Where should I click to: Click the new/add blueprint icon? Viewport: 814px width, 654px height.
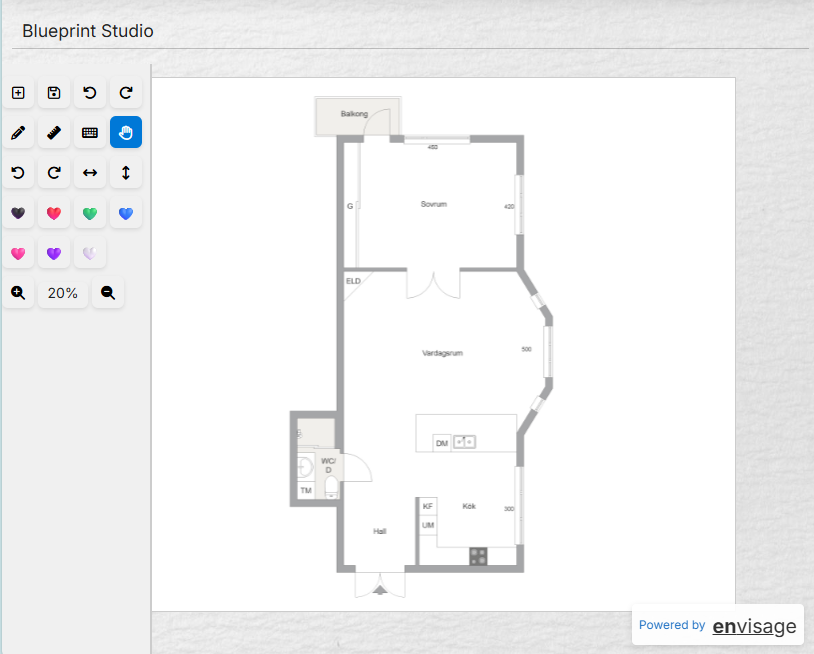coord(18,93)
